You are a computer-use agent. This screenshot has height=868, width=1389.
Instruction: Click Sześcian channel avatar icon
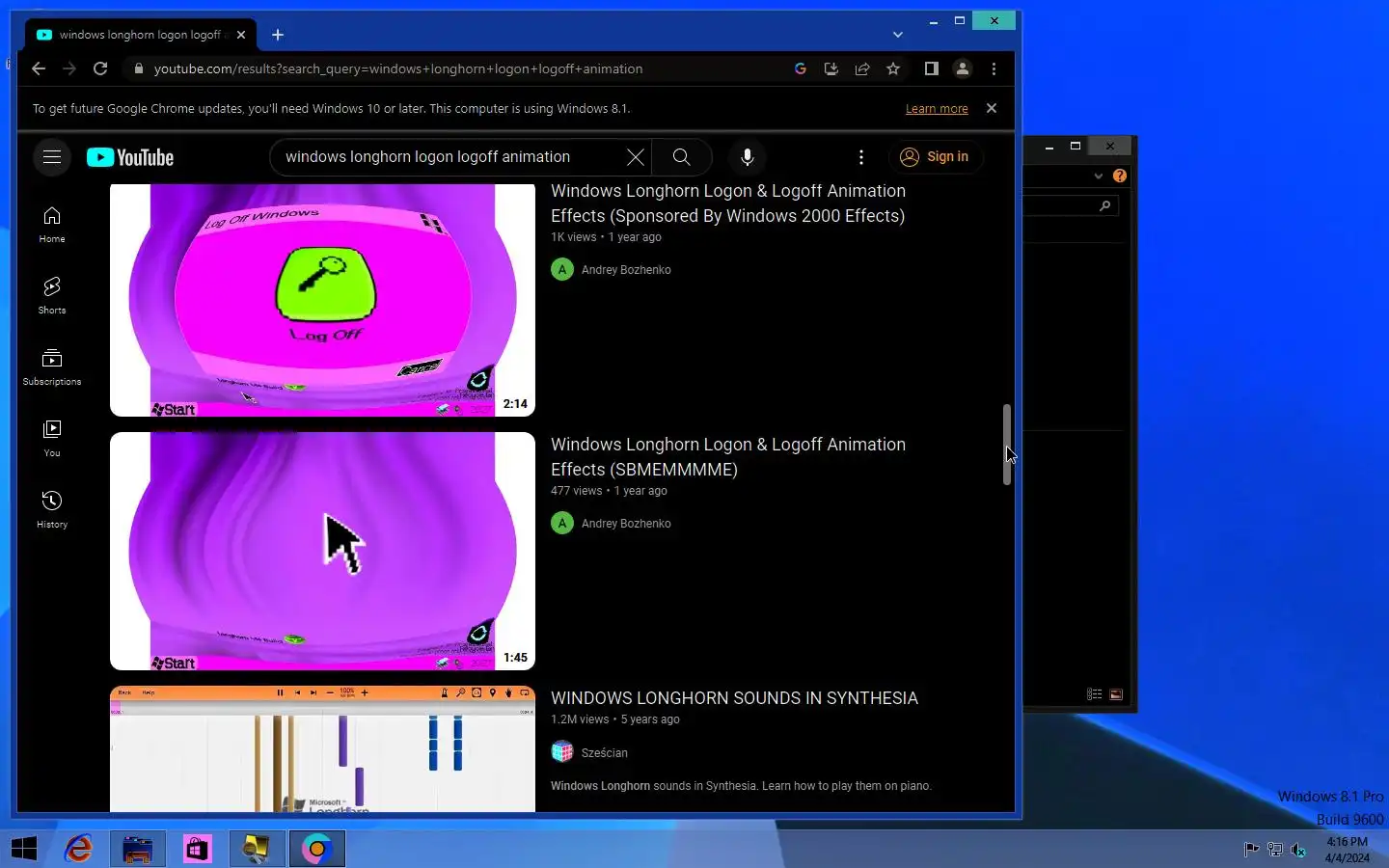(x=562, y=752)
